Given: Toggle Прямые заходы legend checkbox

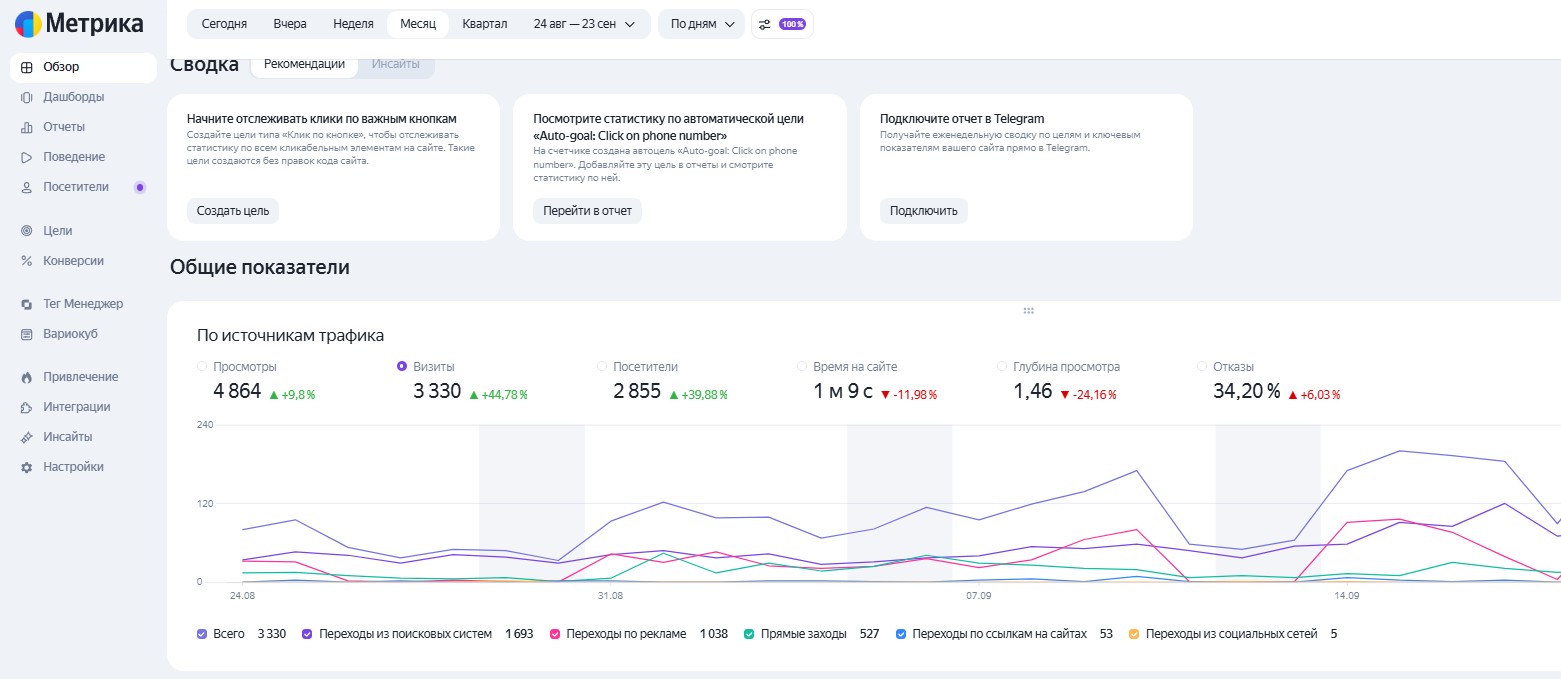Looking at the screenshot, I should pyautogui.click(x=749, y=634).
